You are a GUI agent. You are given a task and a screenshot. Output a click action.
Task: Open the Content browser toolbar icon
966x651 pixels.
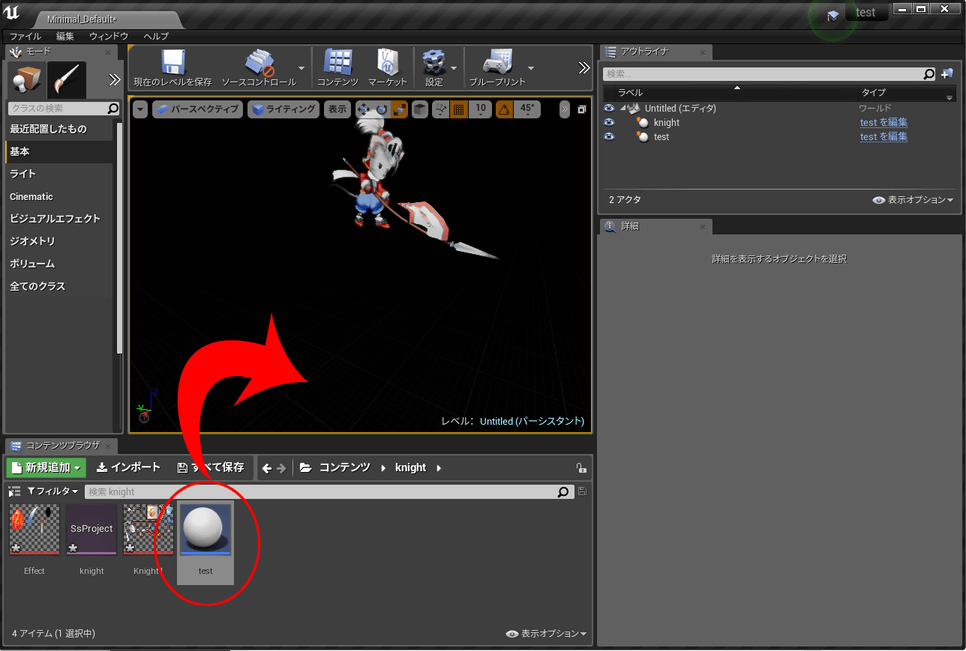click(x=338, y=62)
